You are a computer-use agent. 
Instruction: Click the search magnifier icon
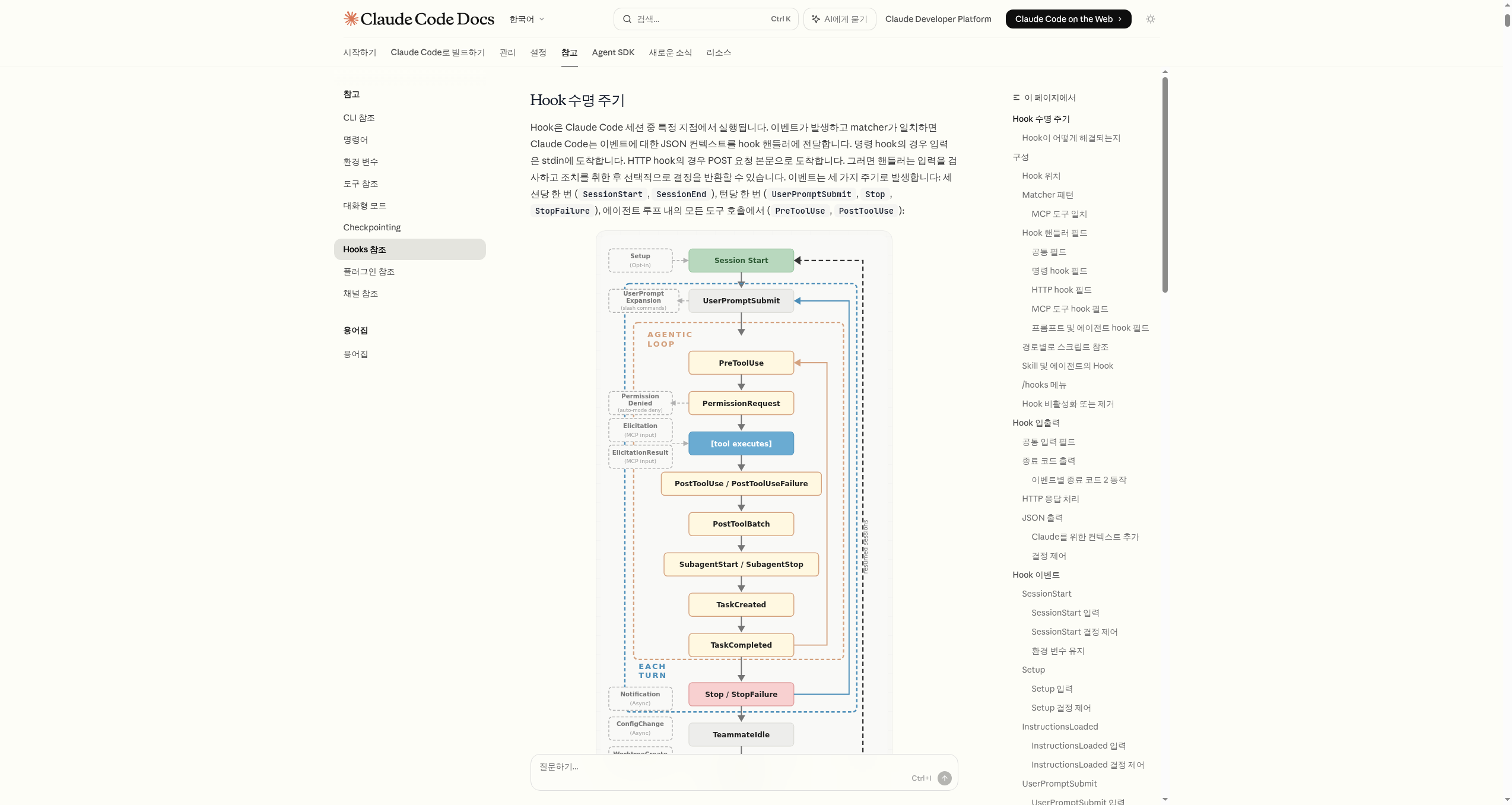(x=627, y=19)
